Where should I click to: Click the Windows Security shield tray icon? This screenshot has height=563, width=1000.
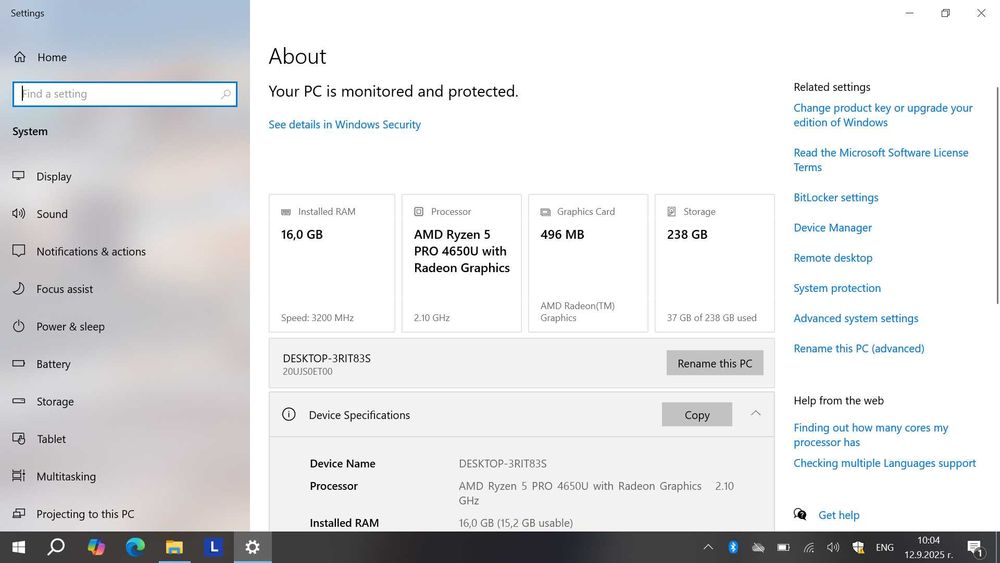click(x=858, y=547)
